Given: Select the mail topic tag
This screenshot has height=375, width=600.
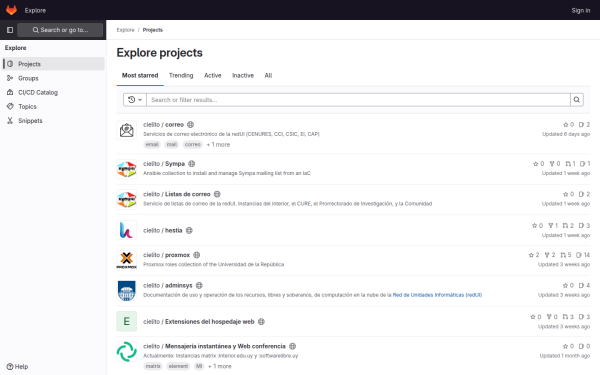Looking at the screenshot, I should pos(171,144).
